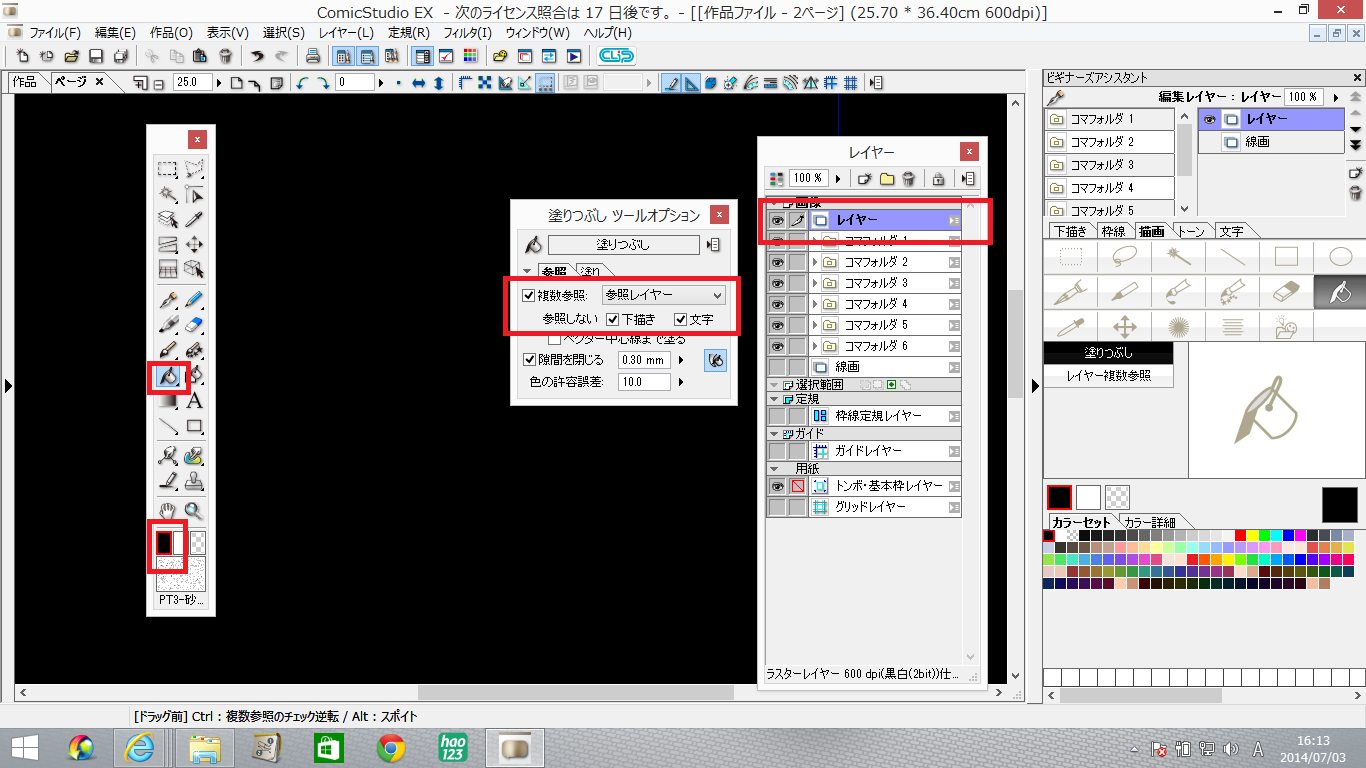Pick the red swatch in the color set
The width and height of the screenshot is (1366, 768).
[1240, 536]
